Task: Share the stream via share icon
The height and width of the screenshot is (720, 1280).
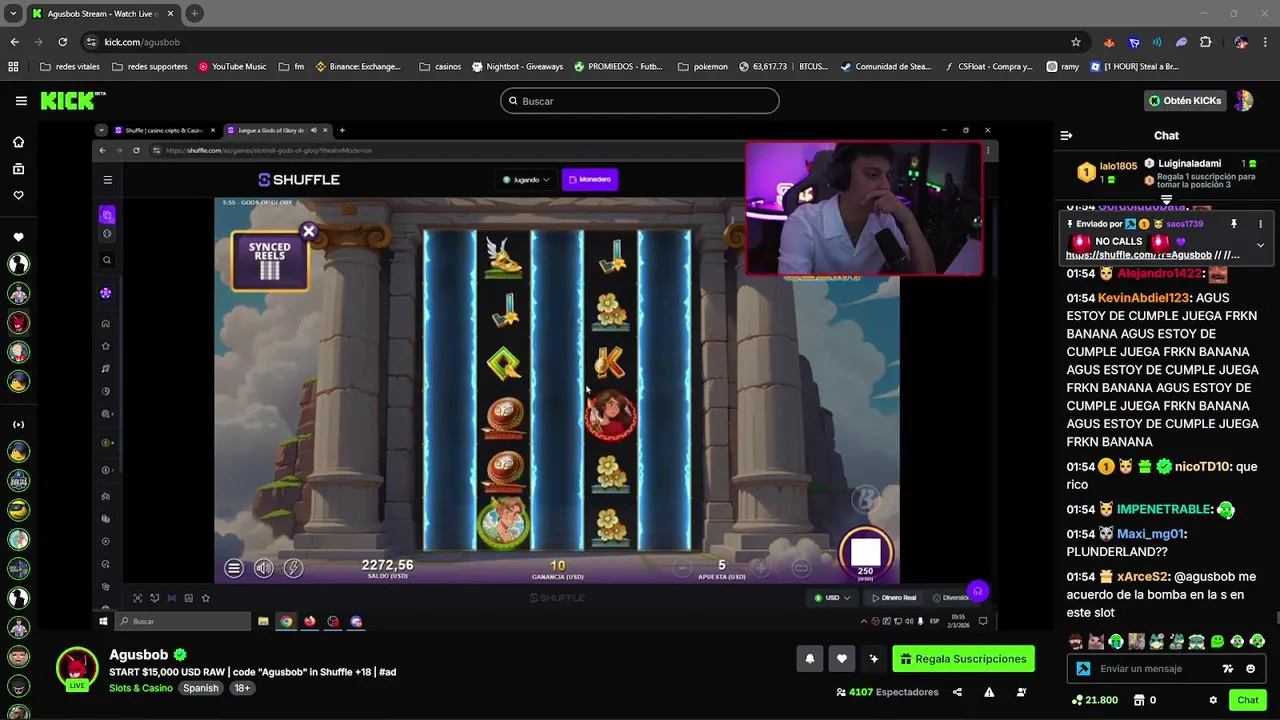Action: tap(957, 692)
